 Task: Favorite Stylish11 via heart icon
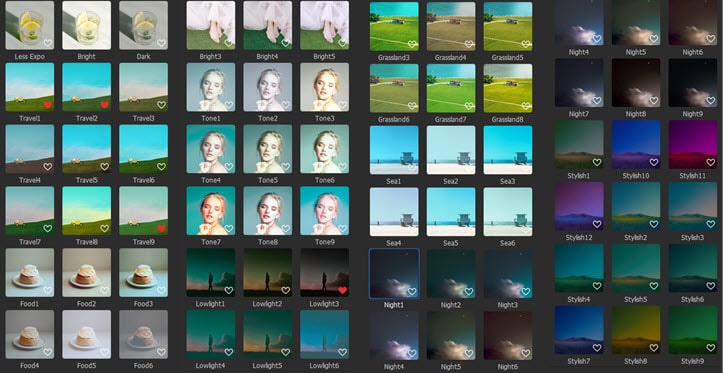click(x=711, y=162)
